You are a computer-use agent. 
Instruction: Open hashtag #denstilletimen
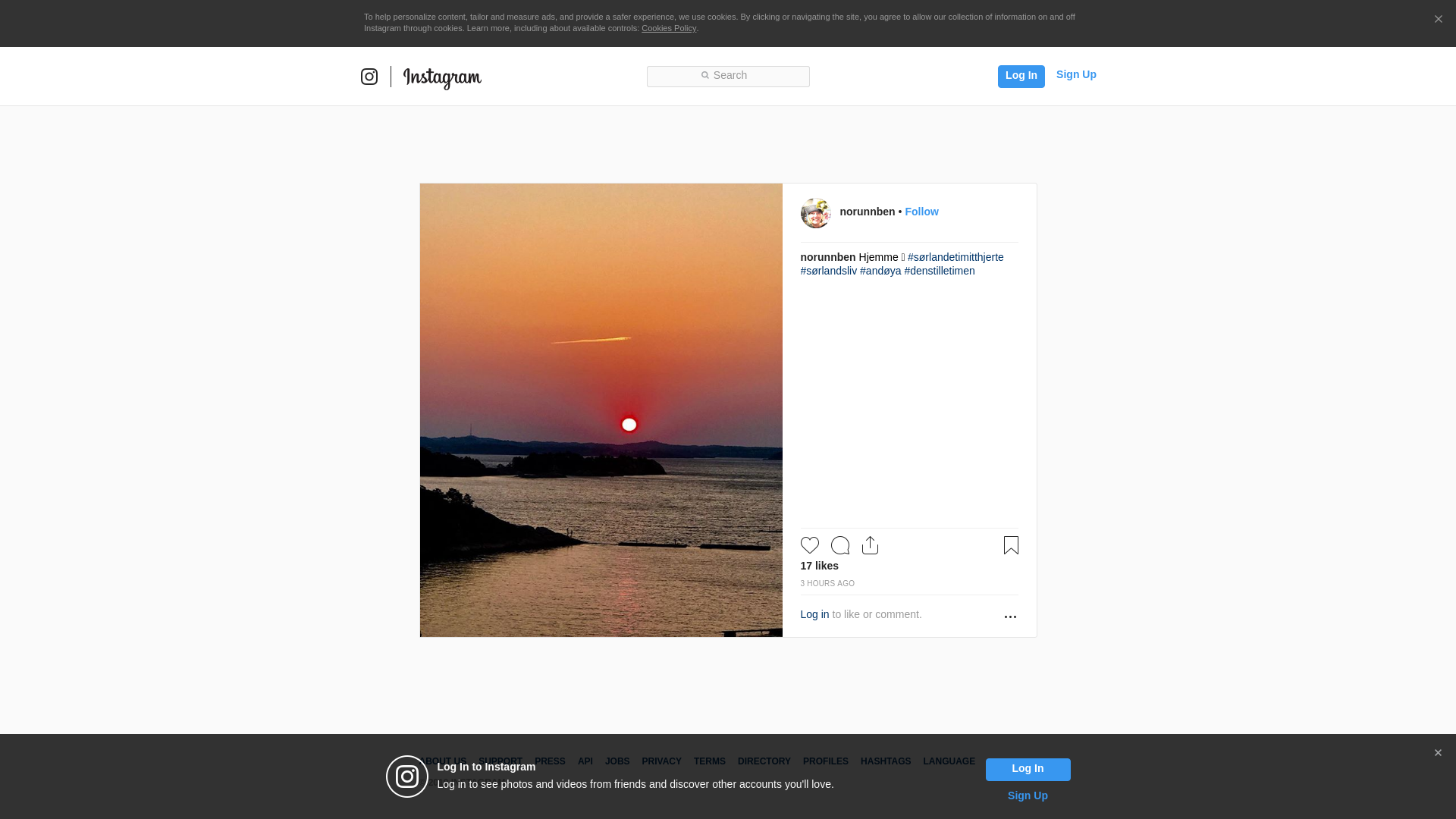(940, 271)
